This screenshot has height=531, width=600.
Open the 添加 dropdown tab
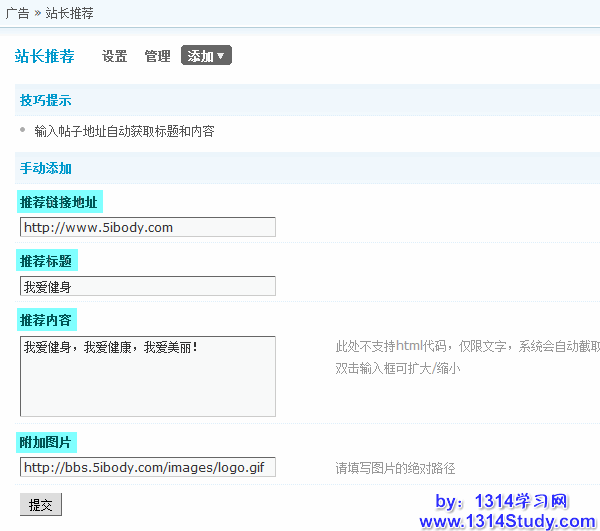[206, 56]
